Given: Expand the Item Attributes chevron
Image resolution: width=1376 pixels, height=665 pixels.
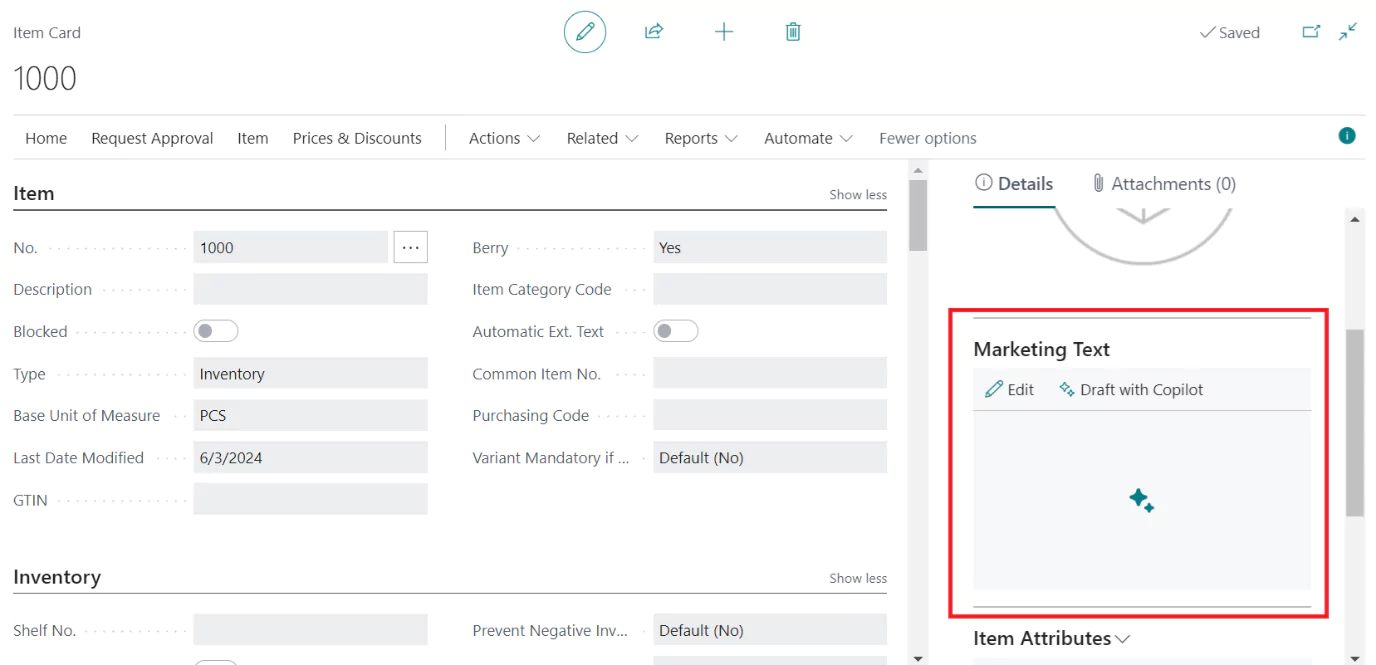Looking at the screenshot, I should (1122, 638).
